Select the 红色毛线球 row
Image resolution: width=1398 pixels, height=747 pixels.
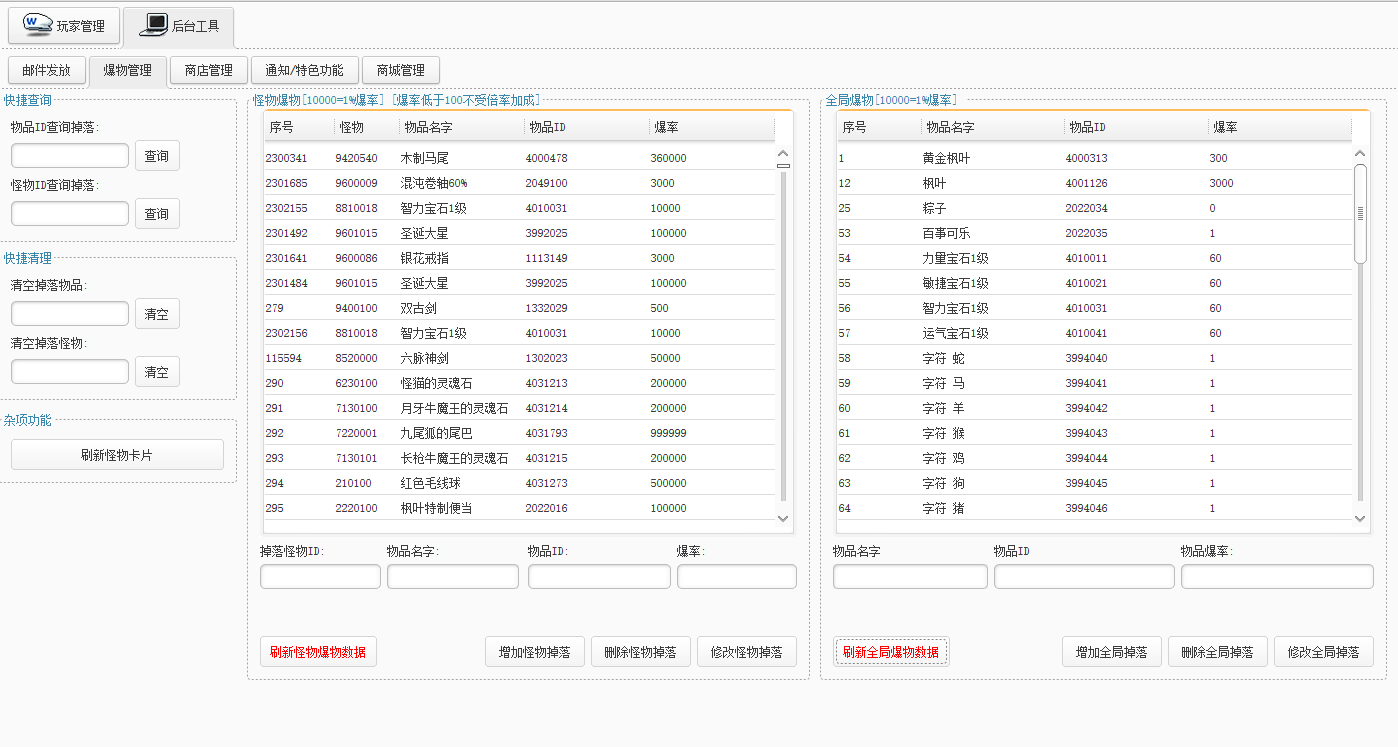coord(519,483)
